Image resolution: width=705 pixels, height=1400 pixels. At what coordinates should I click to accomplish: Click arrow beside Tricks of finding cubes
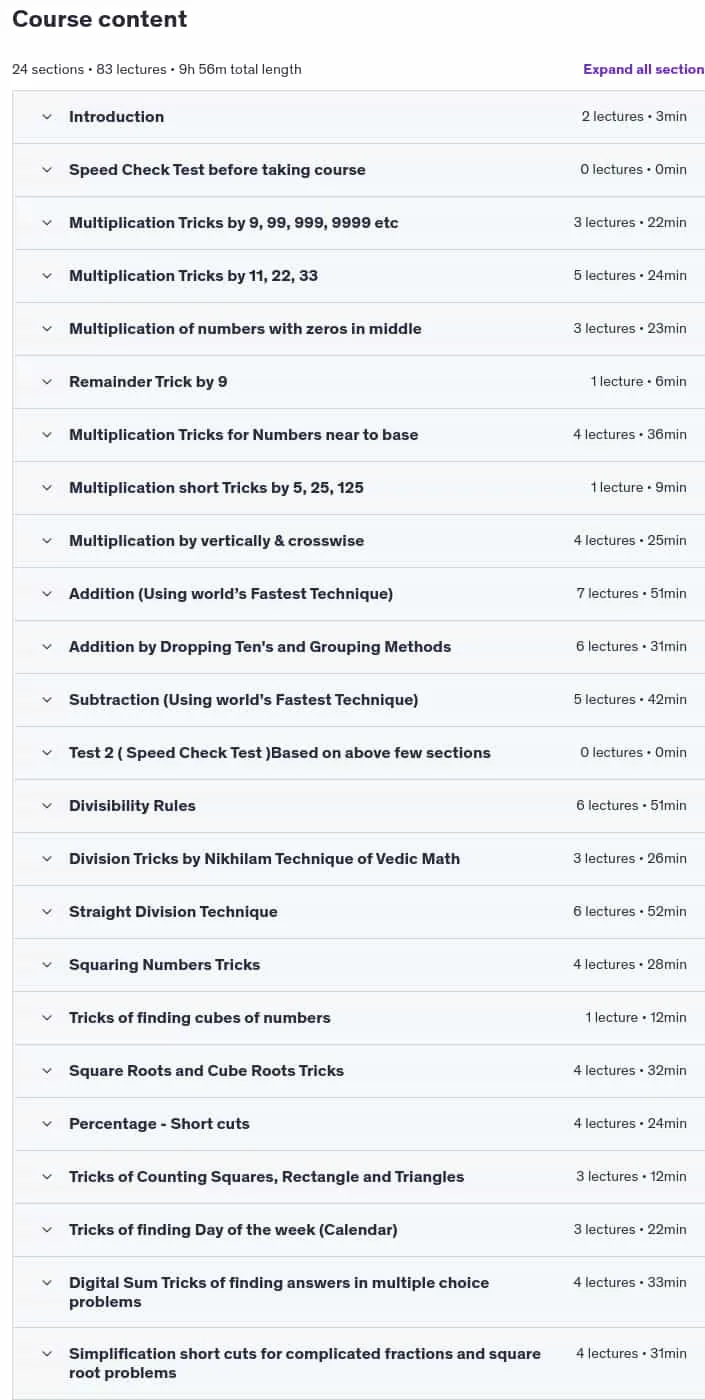[46, 1018]
